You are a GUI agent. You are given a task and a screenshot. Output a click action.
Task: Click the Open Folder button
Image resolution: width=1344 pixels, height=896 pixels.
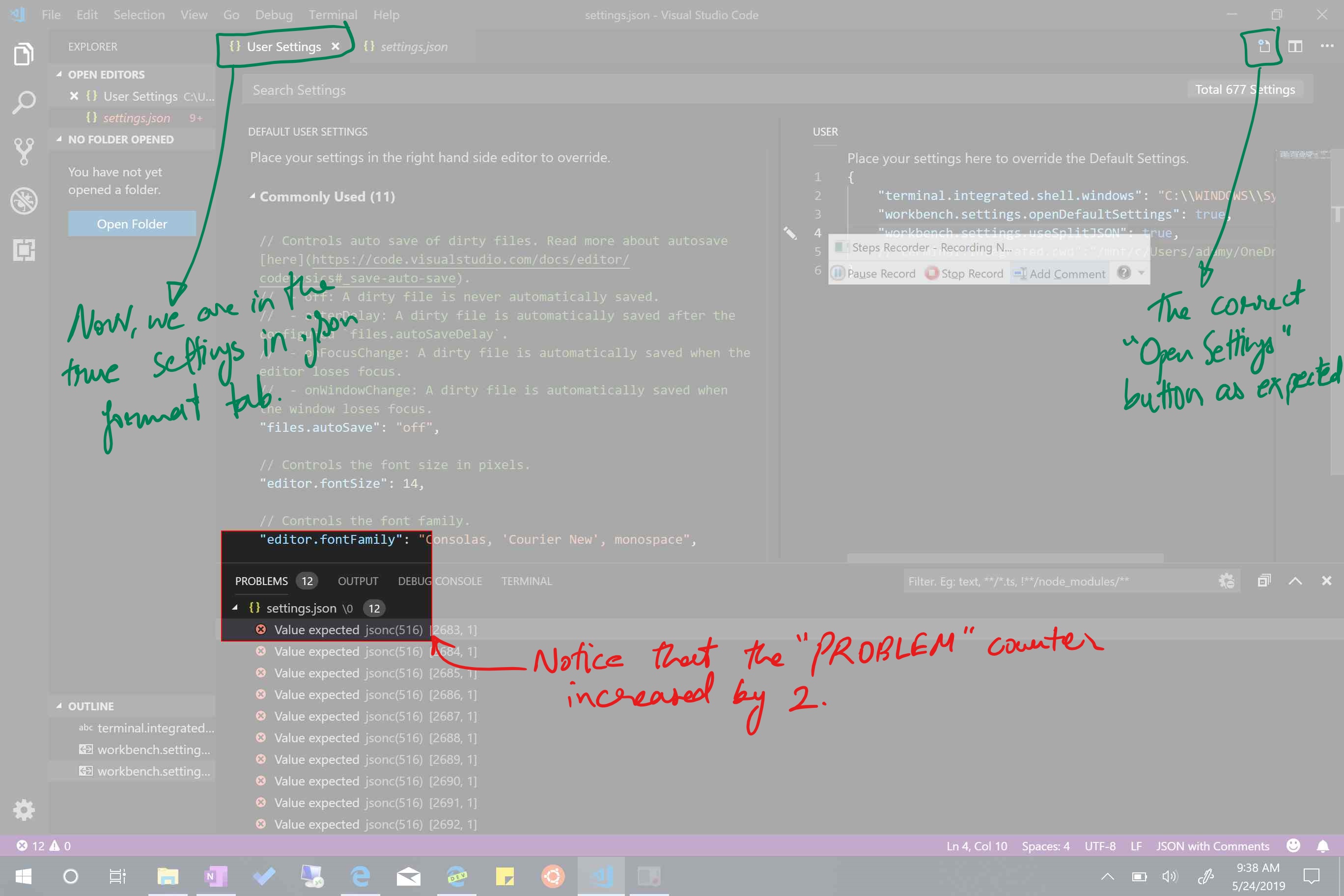[132, 224]
